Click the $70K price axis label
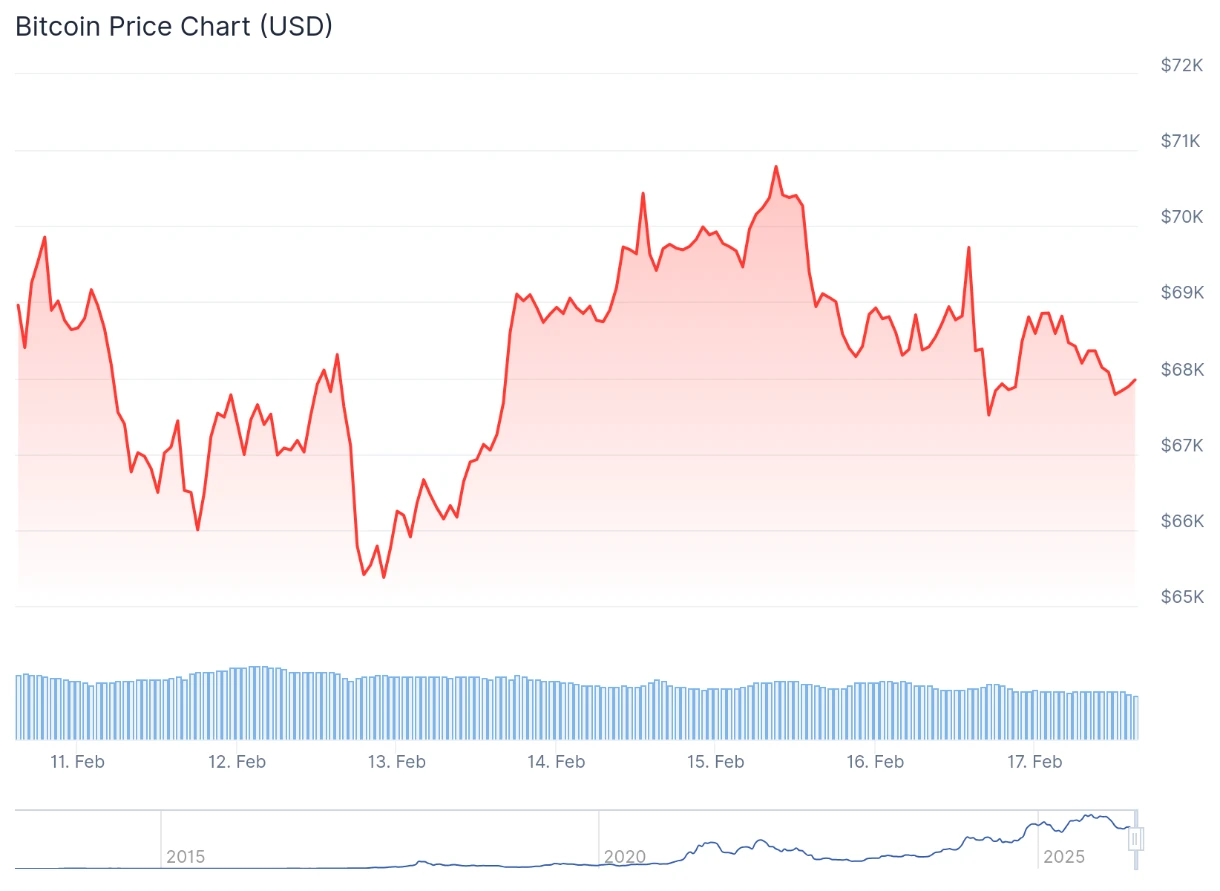The image size is (1220, 891). click(1181, 217)
